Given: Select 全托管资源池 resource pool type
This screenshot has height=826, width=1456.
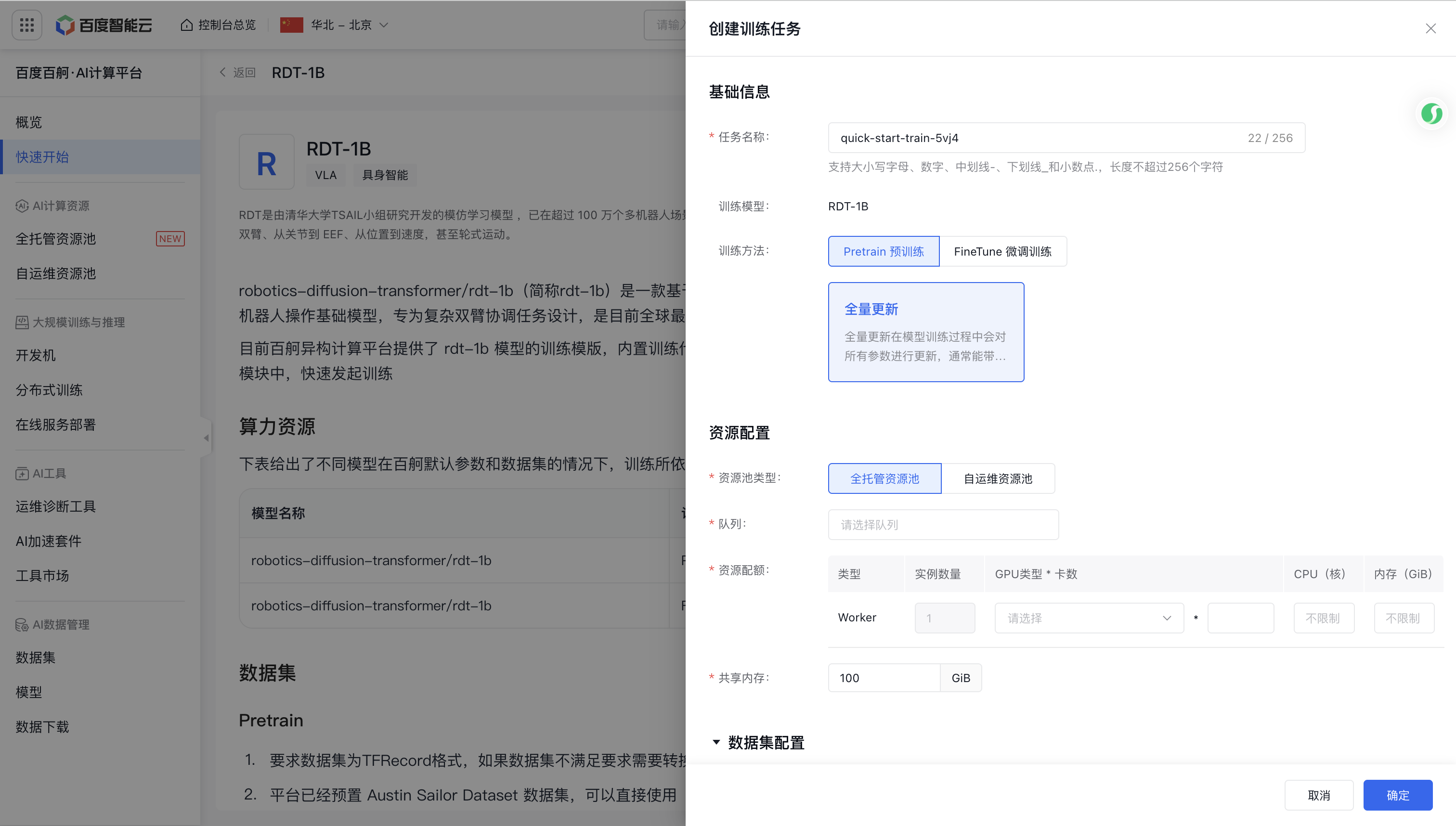Looking at the screenshot, I should tap(884, 479).
